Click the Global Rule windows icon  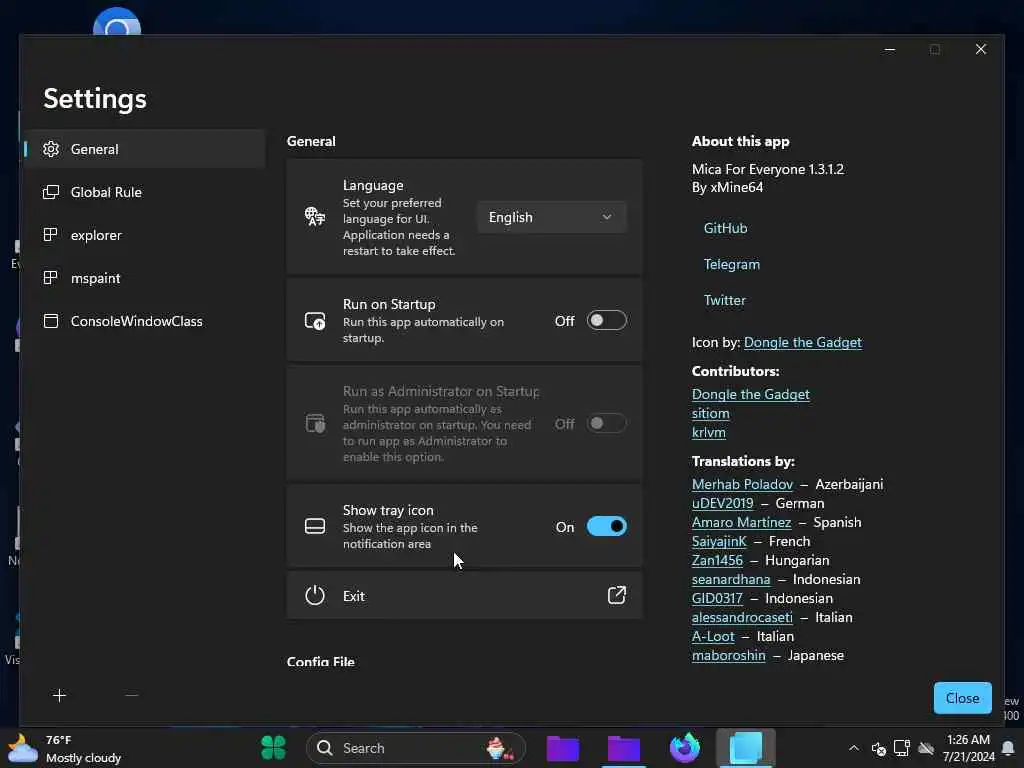click(x=51, y=192)
